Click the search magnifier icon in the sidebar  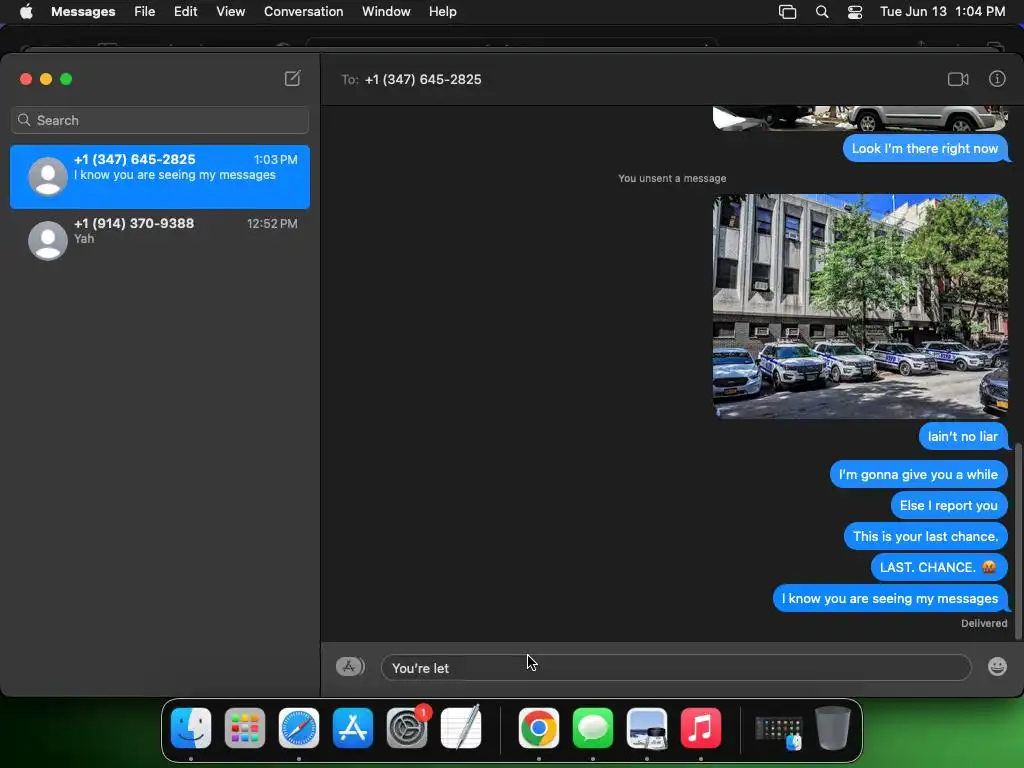pyautogui.click(x=24, y=120)
